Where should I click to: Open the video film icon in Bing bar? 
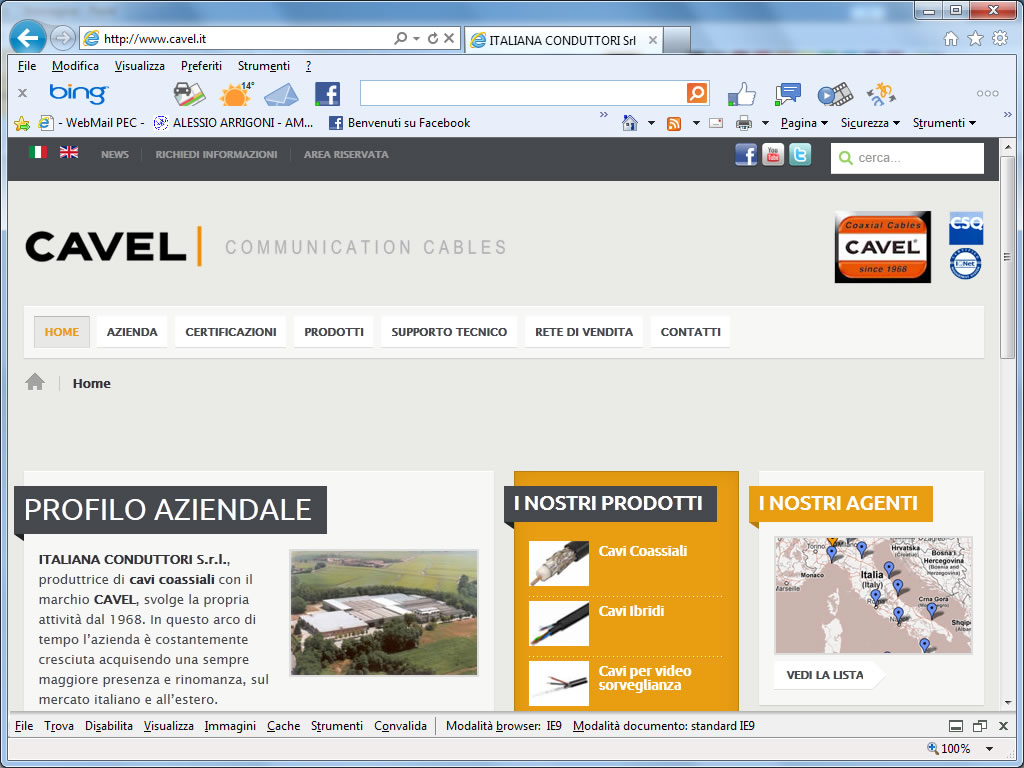(835, 94)
